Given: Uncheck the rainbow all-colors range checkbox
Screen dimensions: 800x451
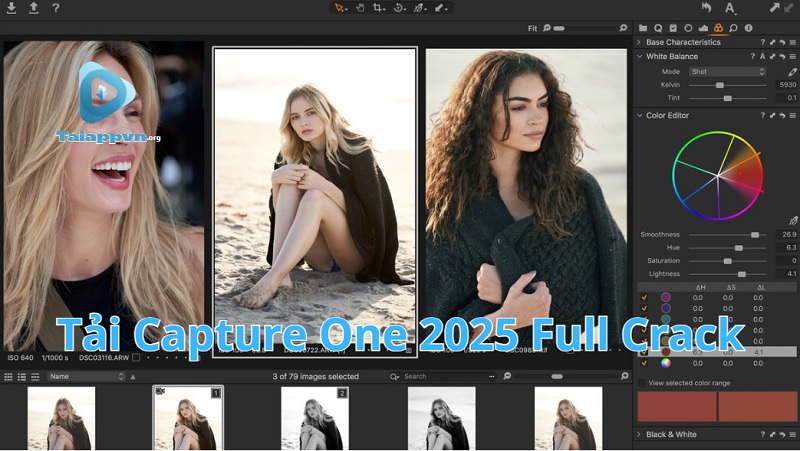Looking at the screenshot, I should pos(644,363).
